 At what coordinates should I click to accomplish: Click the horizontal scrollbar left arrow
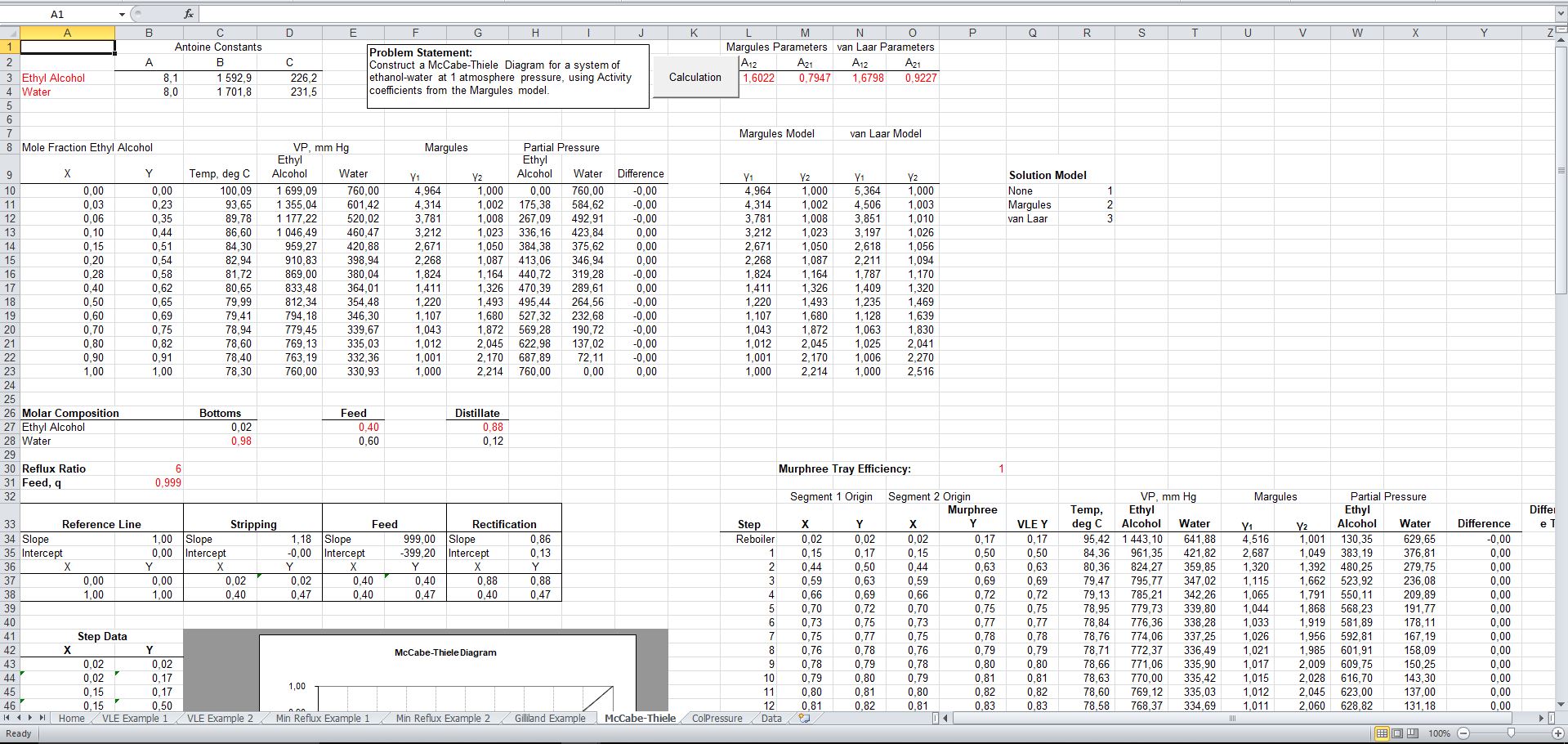(x=947, y=719)
